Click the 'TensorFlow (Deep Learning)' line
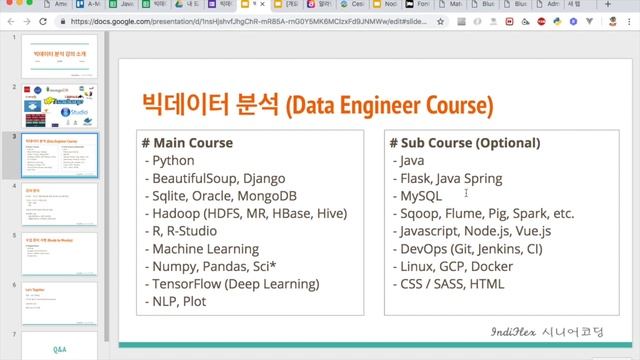 pos(232,284)
